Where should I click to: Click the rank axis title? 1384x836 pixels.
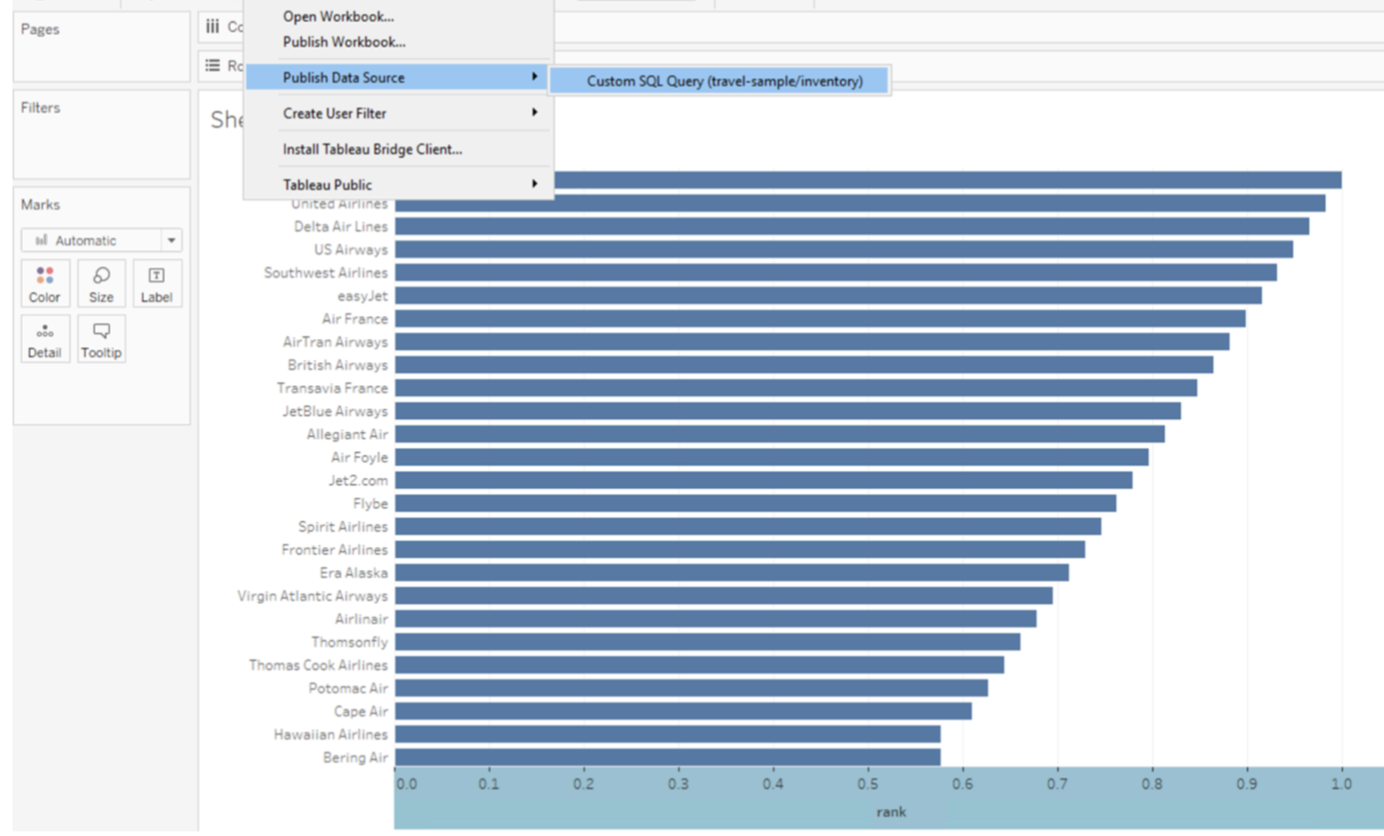(891, 812)
